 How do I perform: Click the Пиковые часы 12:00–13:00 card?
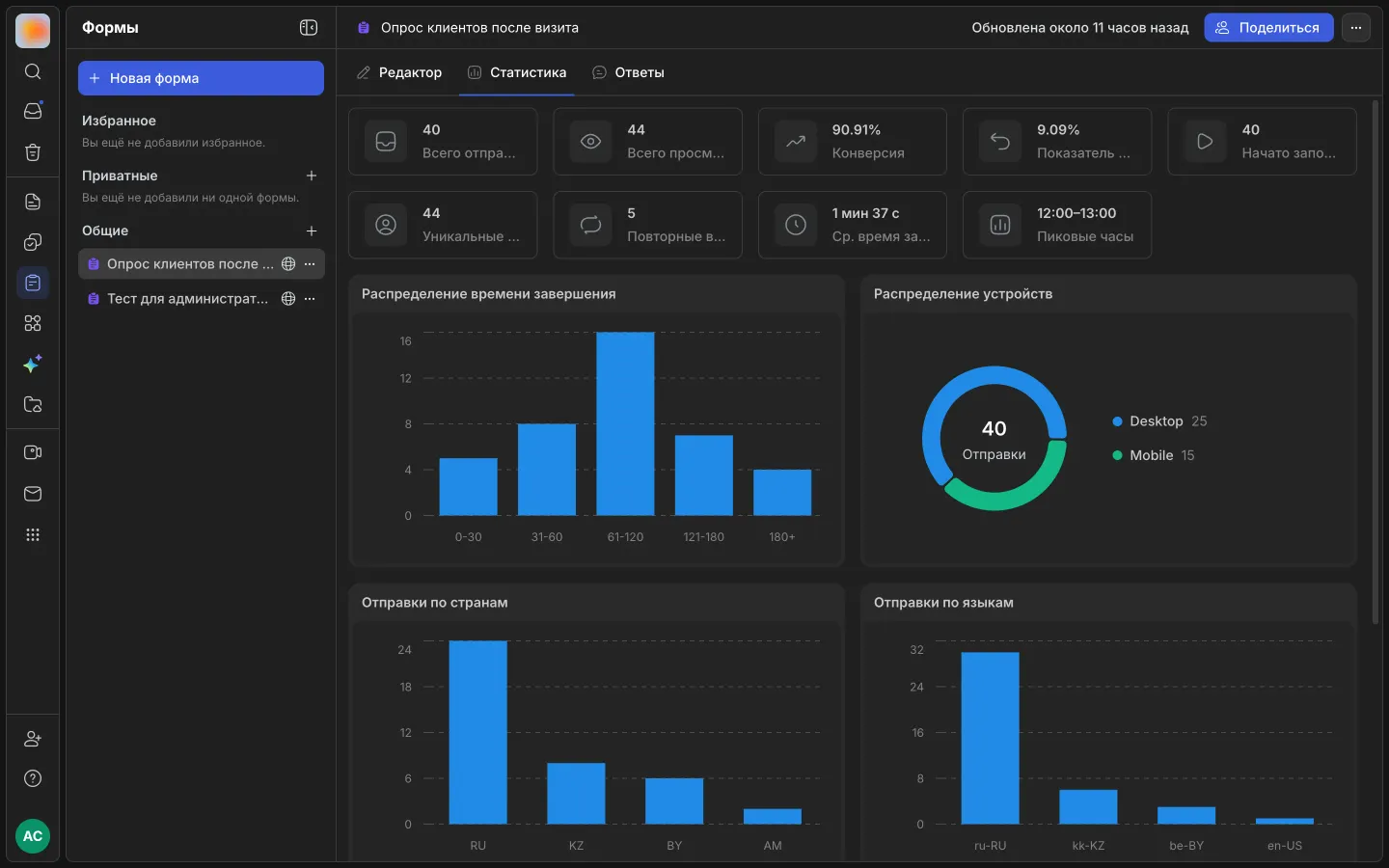1057,225
